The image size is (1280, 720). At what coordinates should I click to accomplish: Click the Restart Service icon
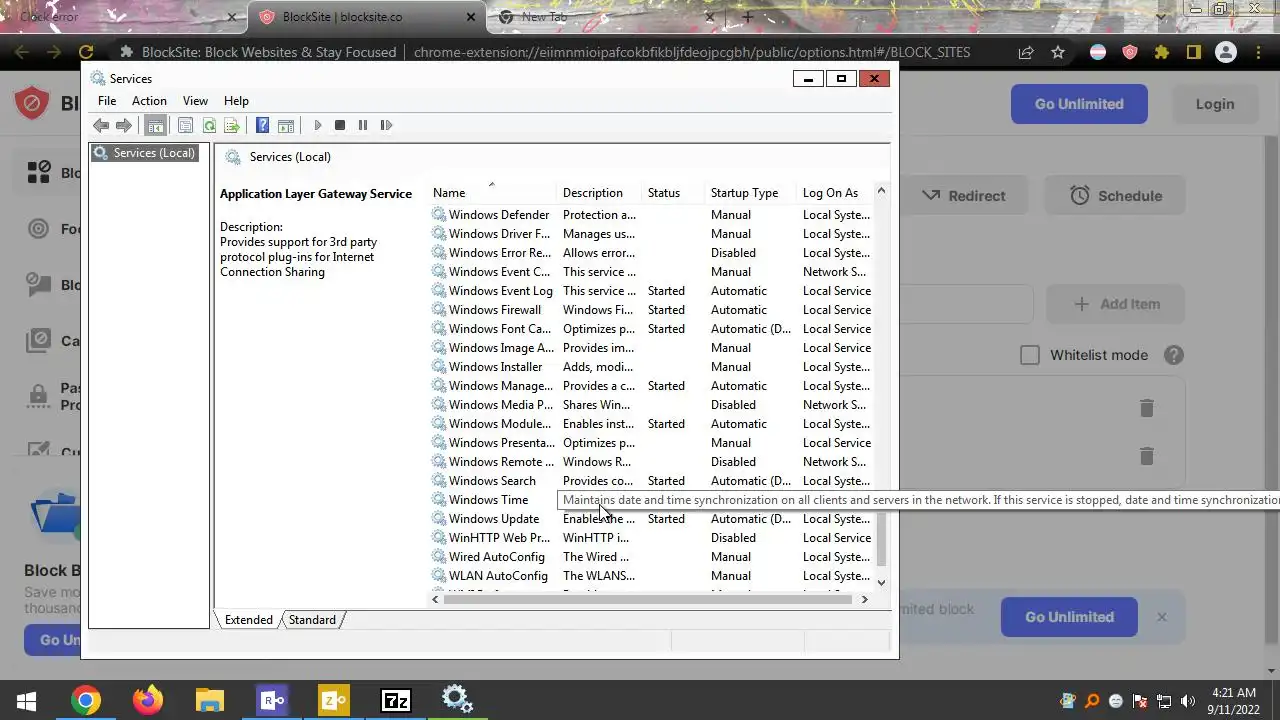pyautogui.click(x=386, y=126)
